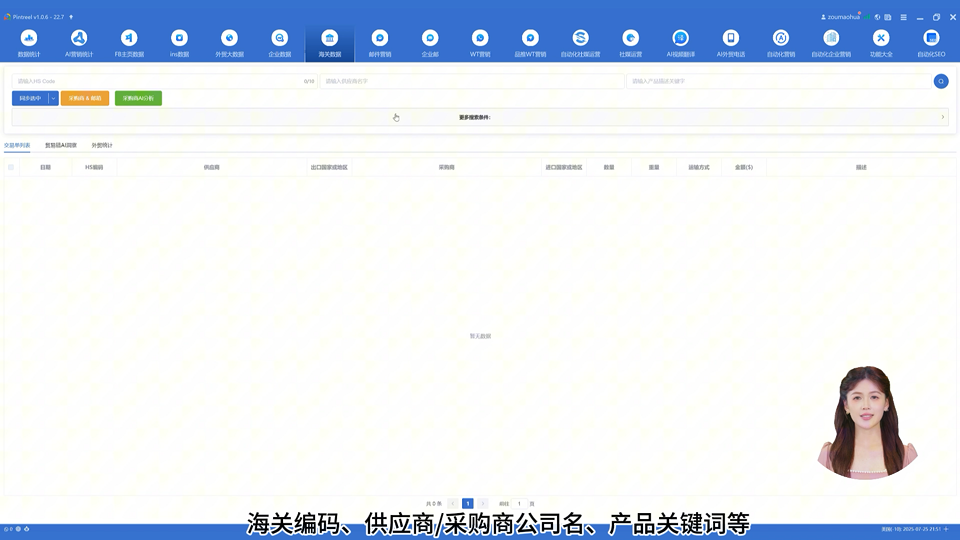960x540 pixels.
Task: Click the zoumaohua user account
Action: [840, 17]
